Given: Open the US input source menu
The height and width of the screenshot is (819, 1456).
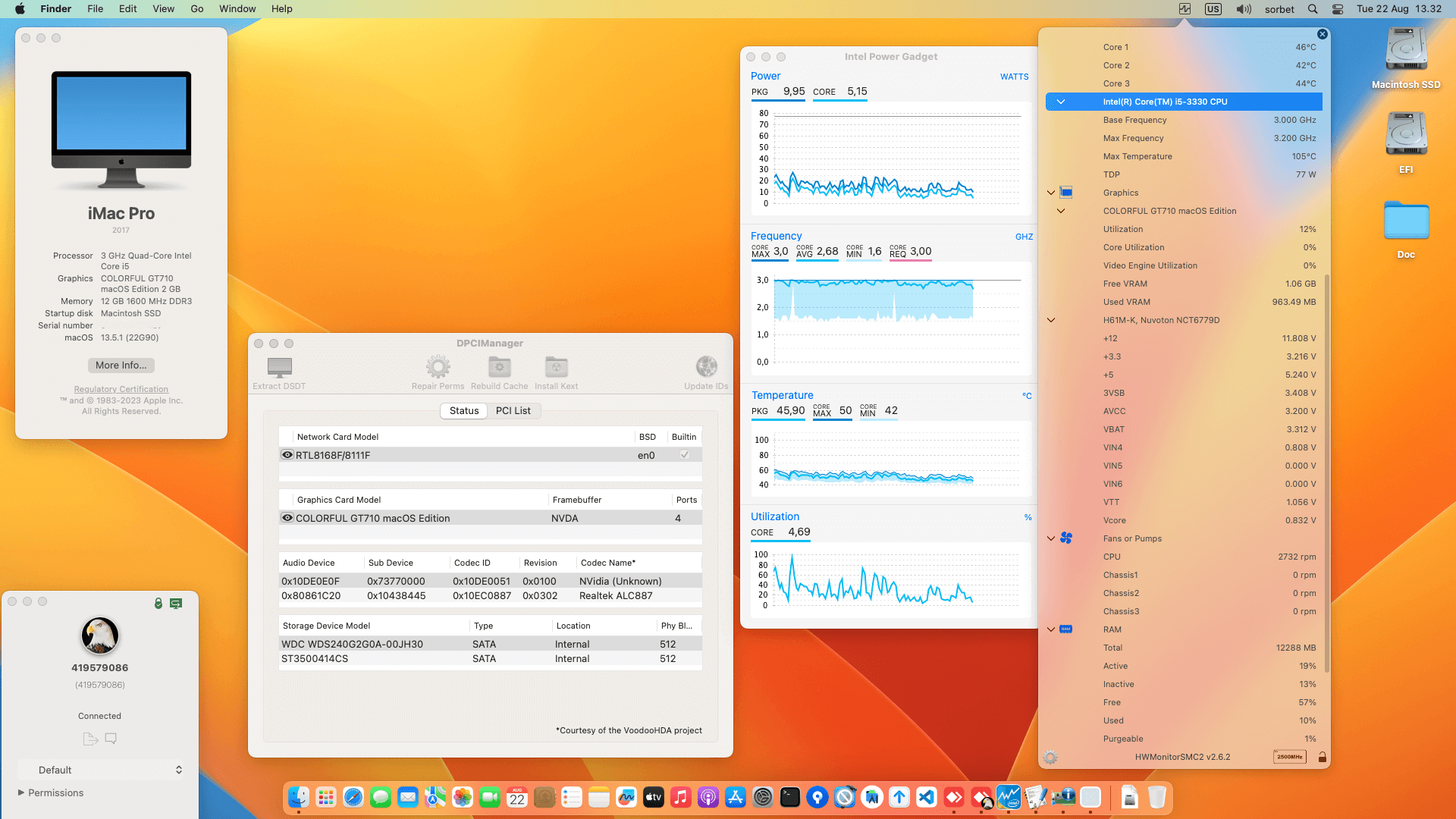Looking at the screenshot, I should [x=1213, y=9].
